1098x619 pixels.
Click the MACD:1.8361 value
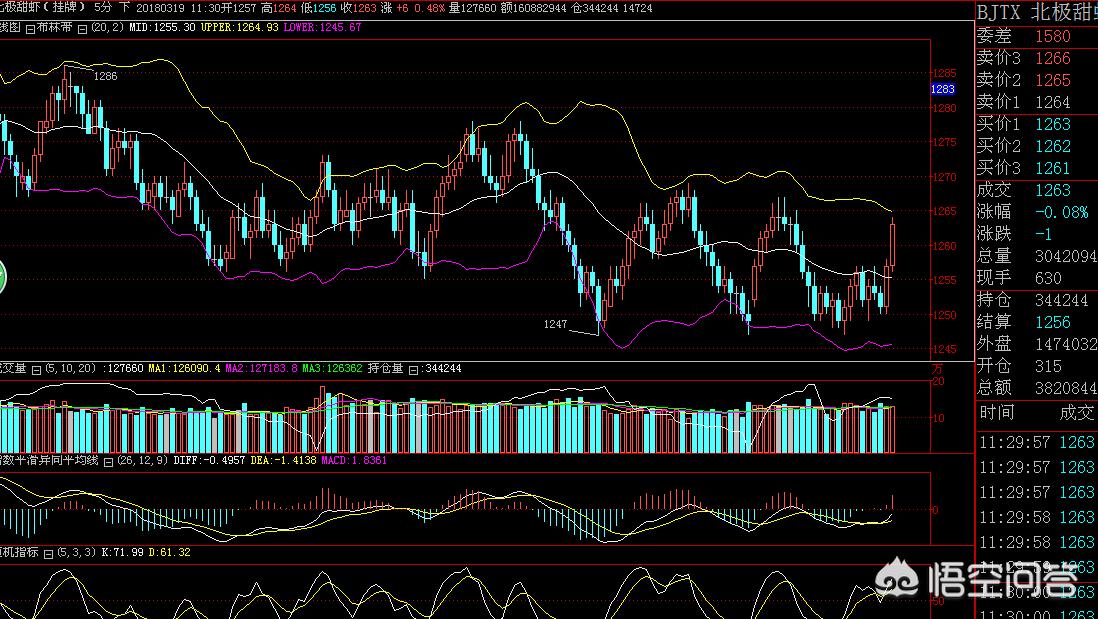click(354, 461)
